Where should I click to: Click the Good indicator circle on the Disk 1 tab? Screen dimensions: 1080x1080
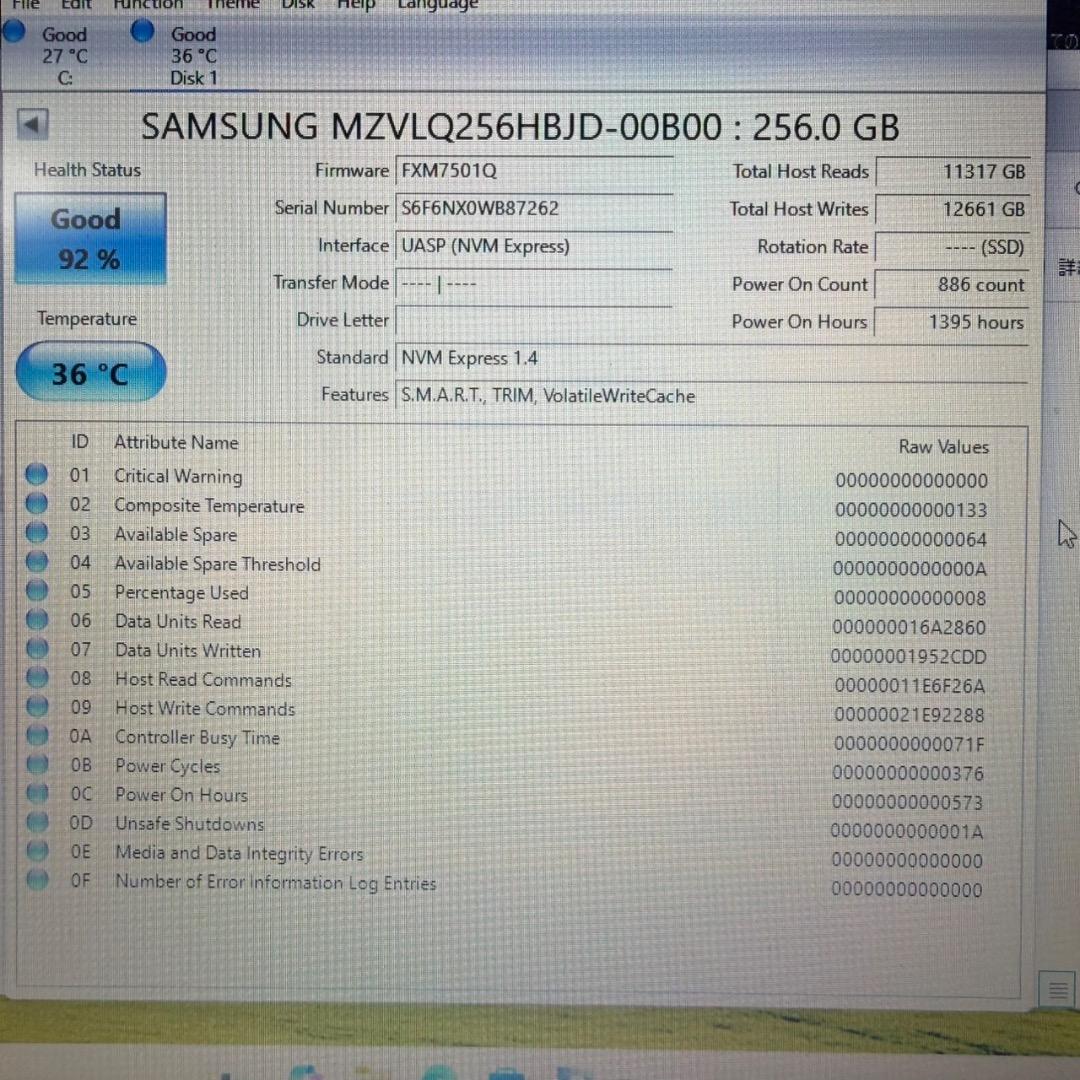[x=142, y=31]
